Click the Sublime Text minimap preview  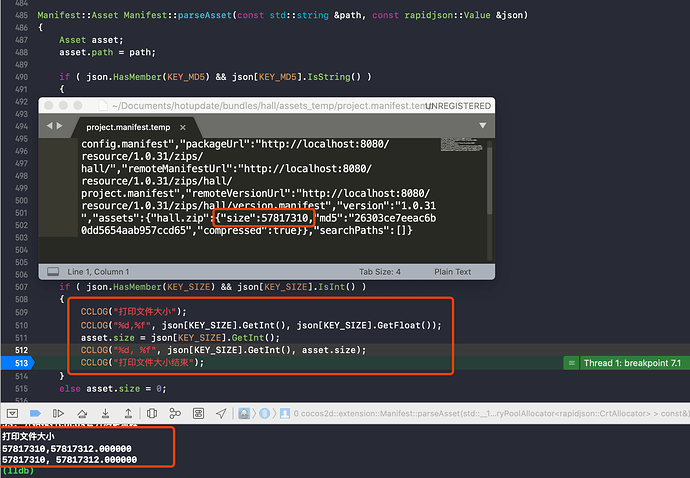click(x=461, y=145)
